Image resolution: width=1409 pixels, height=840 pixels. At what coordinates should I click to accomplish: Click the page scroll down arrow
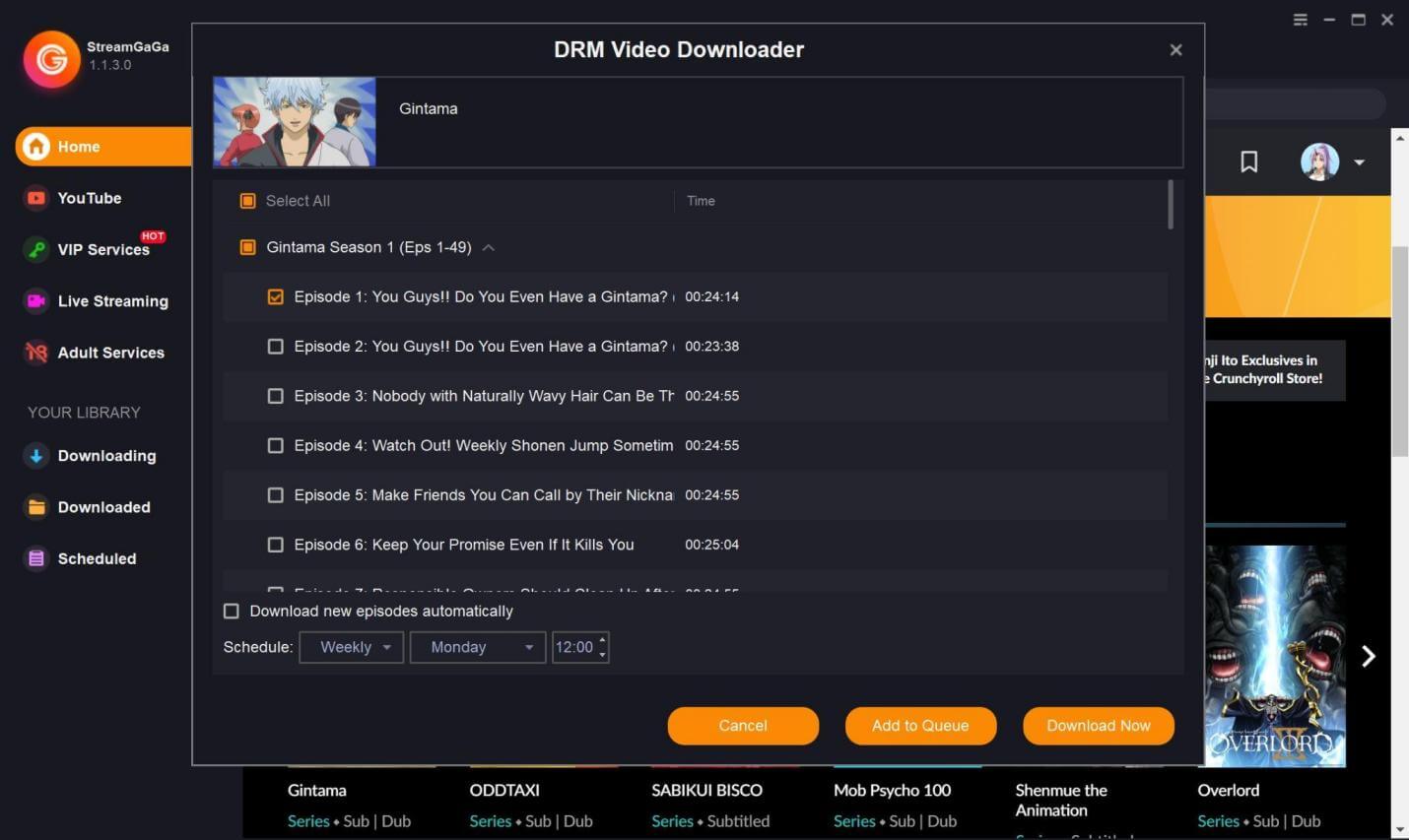tap(1399, 830)
